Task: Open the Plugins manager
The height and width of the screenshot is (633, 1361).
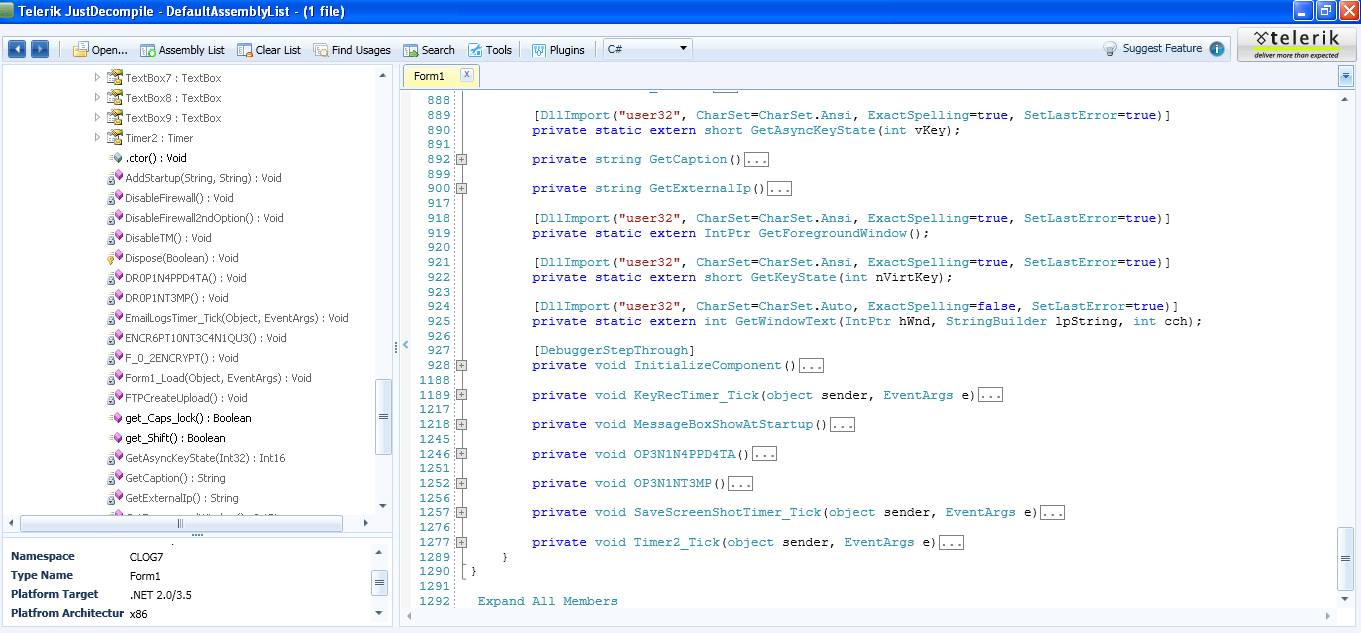Action: pos(558,50)
